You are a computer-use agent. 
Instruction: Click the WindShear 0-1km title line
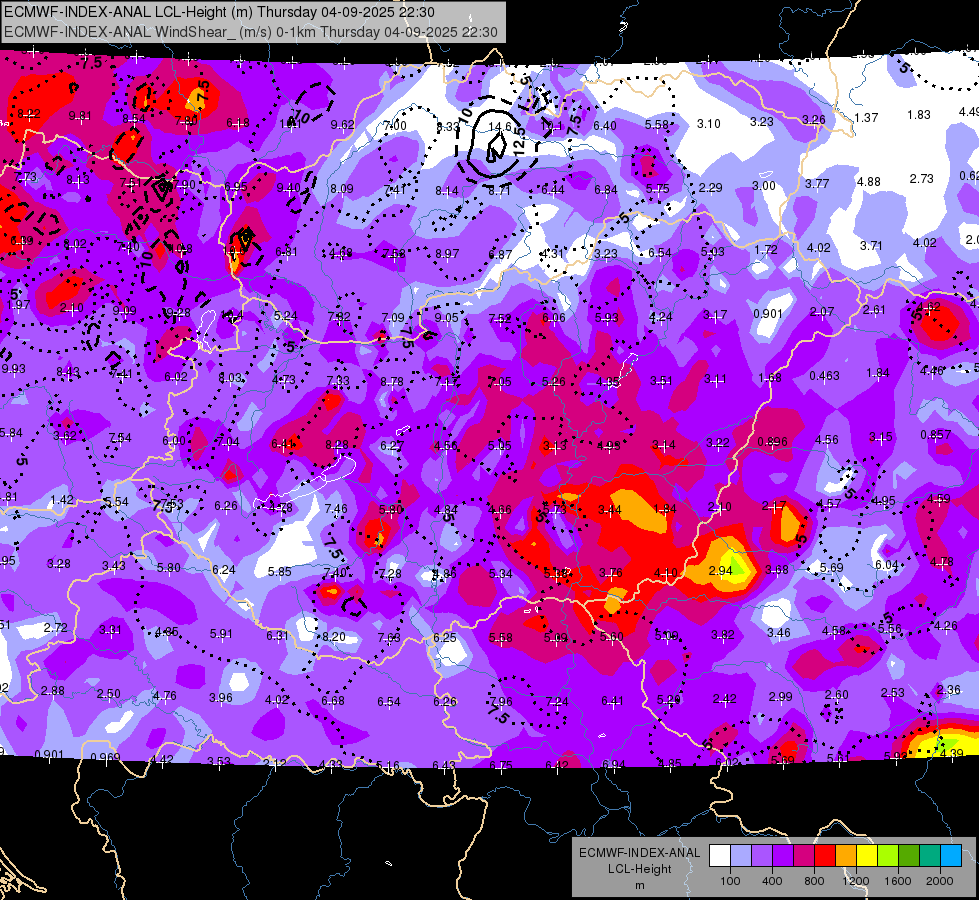251,32
